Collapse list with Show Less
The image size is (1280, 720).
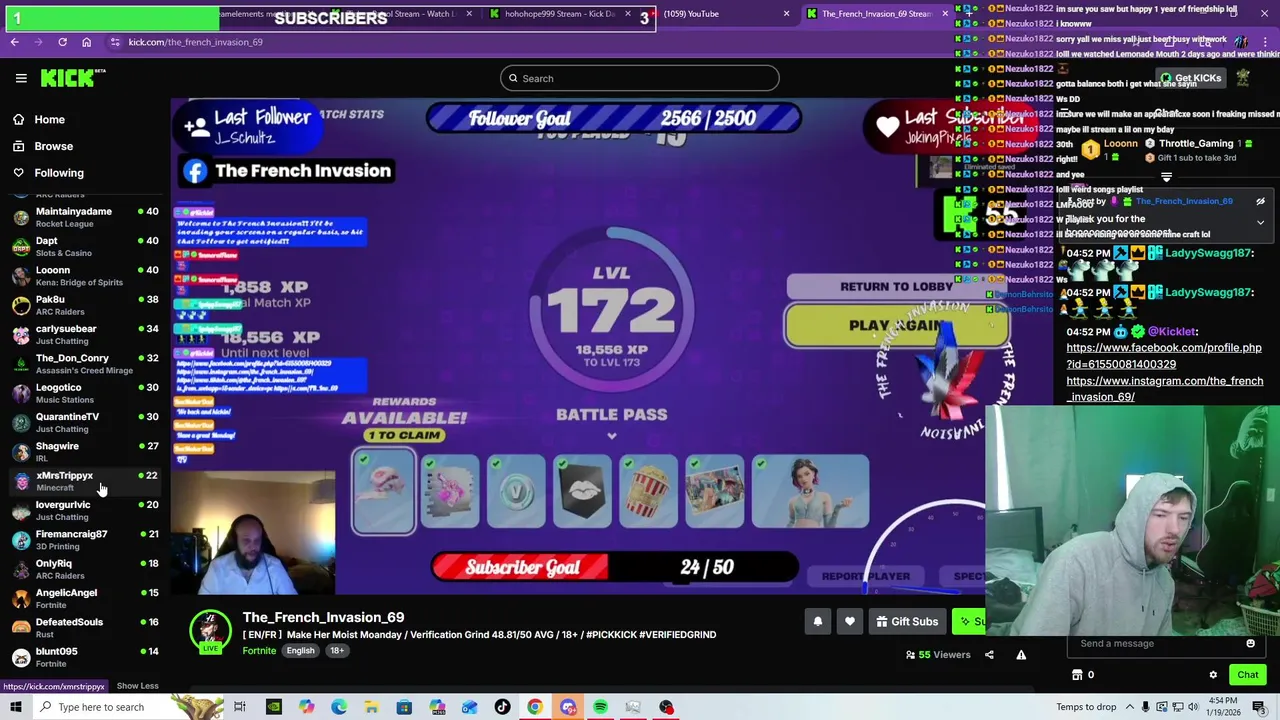click(x=137, y=686)
